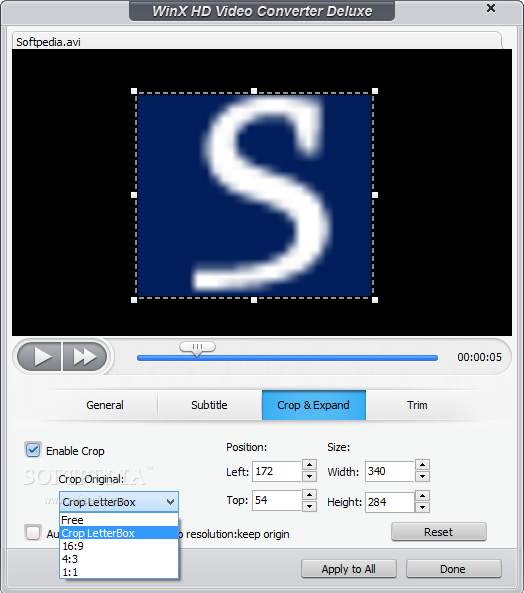Decrease Left position with down arrow
The width and height of the screenshot is (524, 593).
click(x=310, y=477)
